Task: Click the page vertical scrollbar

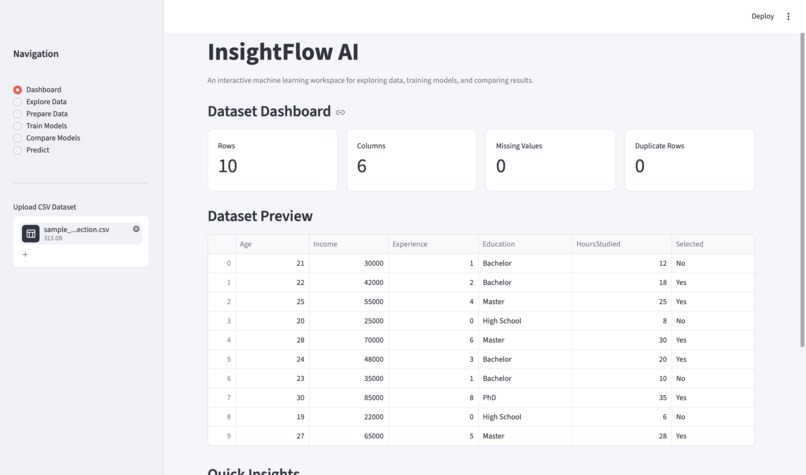Action: [x=802, y=190]
